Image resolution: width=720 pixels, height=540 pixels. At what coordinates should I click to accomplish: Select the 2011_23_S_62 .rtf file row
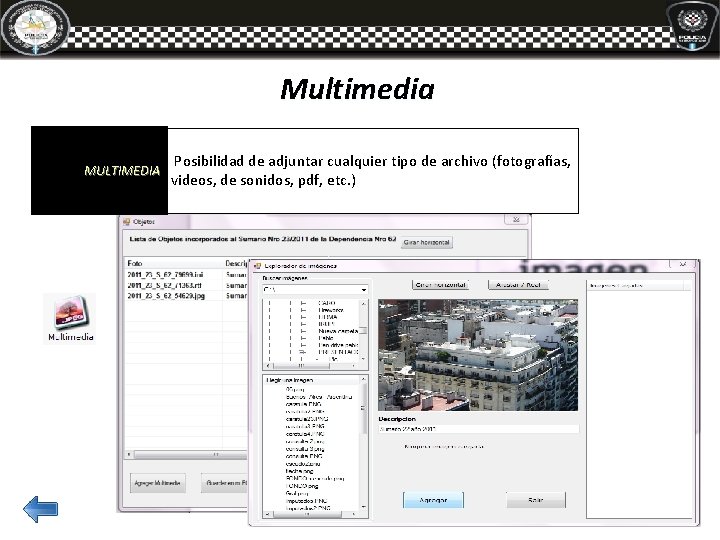[164, 285]
